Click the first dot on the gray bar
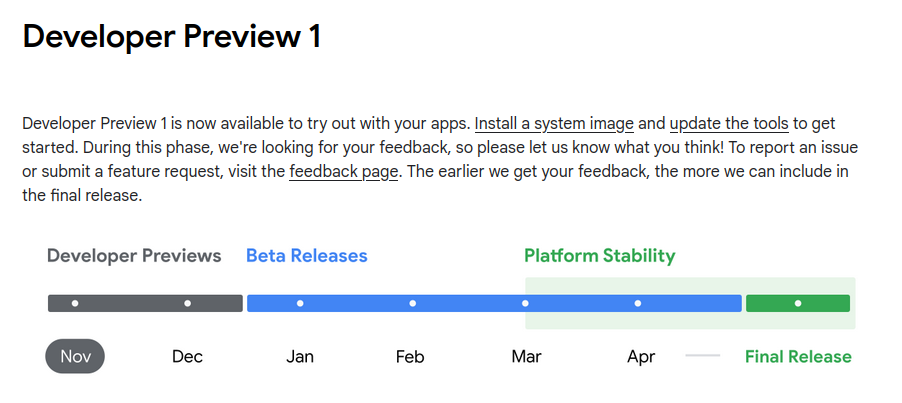The image size is (902, 403). pos(75,304)
